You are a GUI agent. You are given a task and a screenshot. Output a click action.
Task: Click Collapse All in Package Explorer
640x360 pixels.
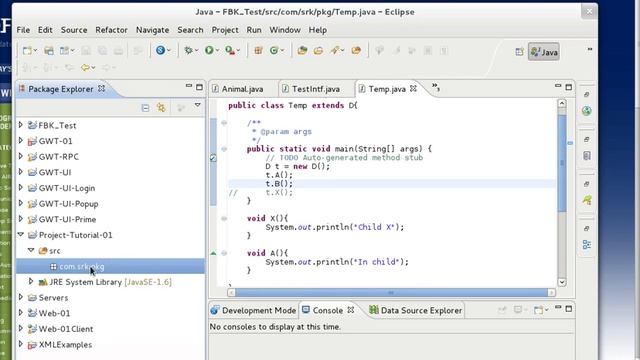[x=145, y=108]
